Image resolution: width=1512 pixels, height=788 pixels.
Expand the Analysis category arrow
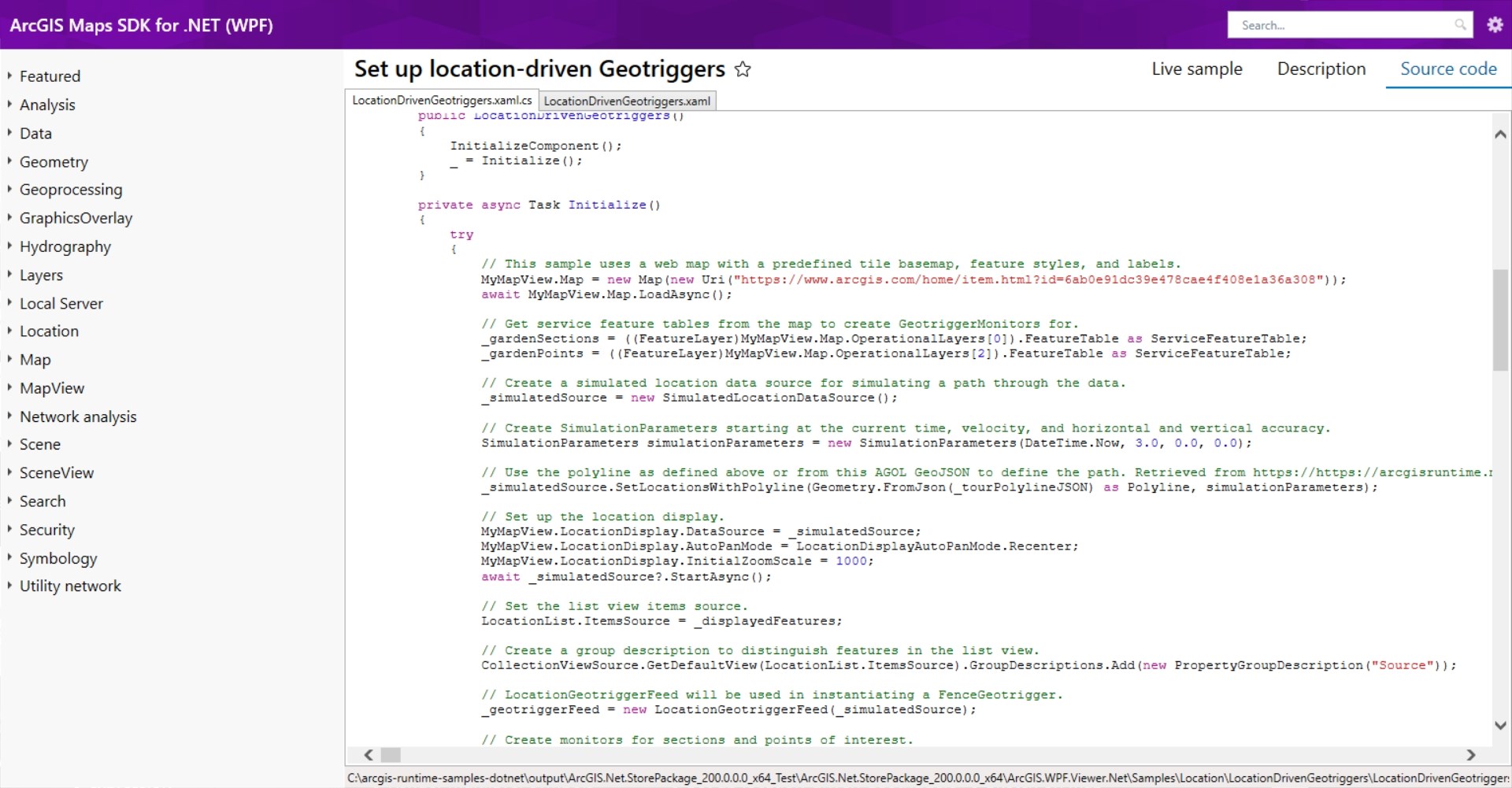pos(9,104)
